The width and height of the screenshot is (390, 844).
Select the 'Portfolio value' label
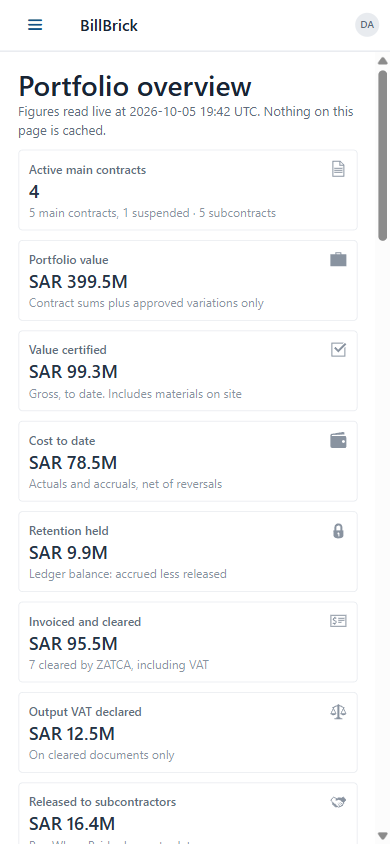68,260
